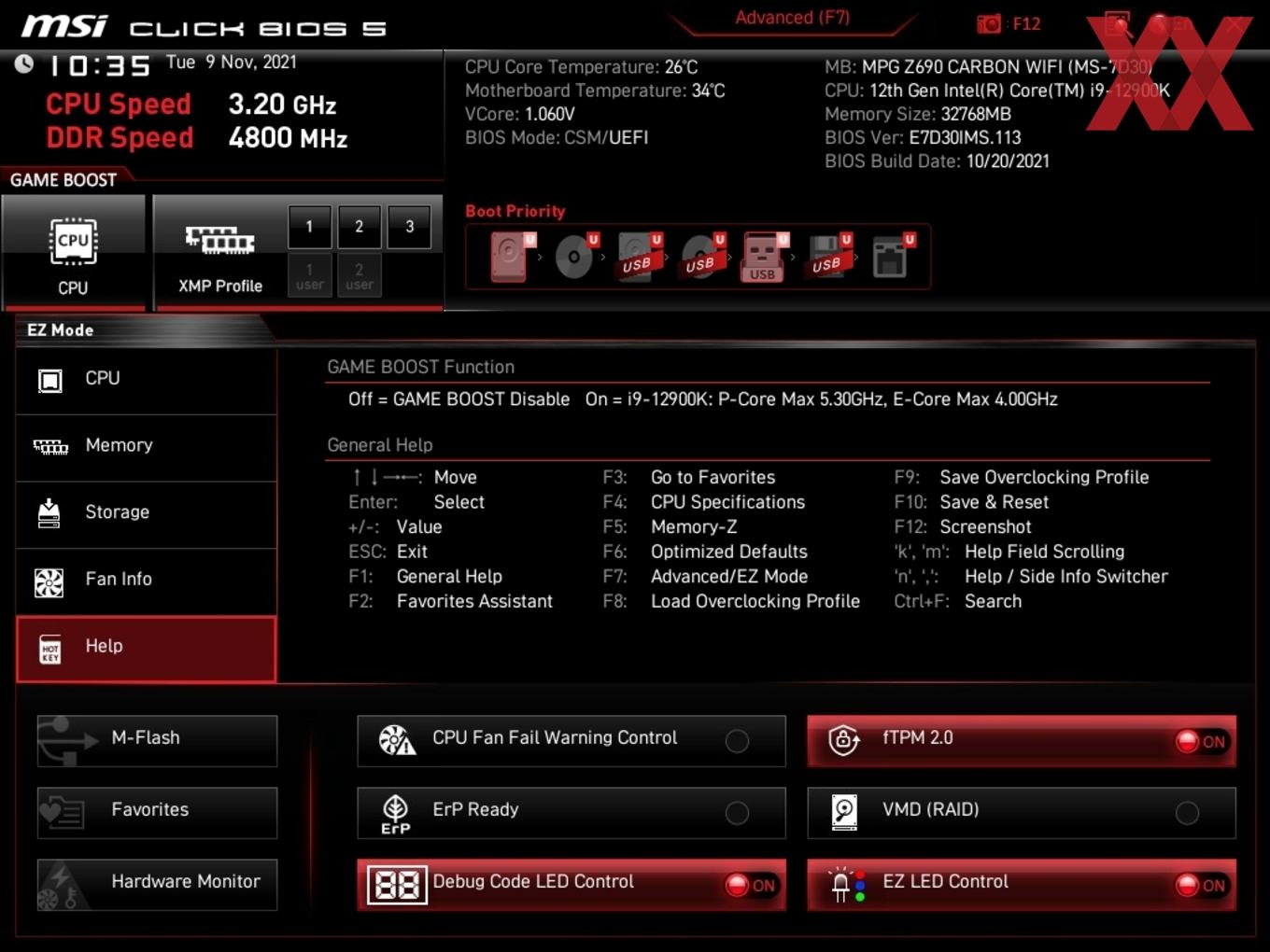Click the BIOS Mode CSM/UEFI entry

(557, 137)
